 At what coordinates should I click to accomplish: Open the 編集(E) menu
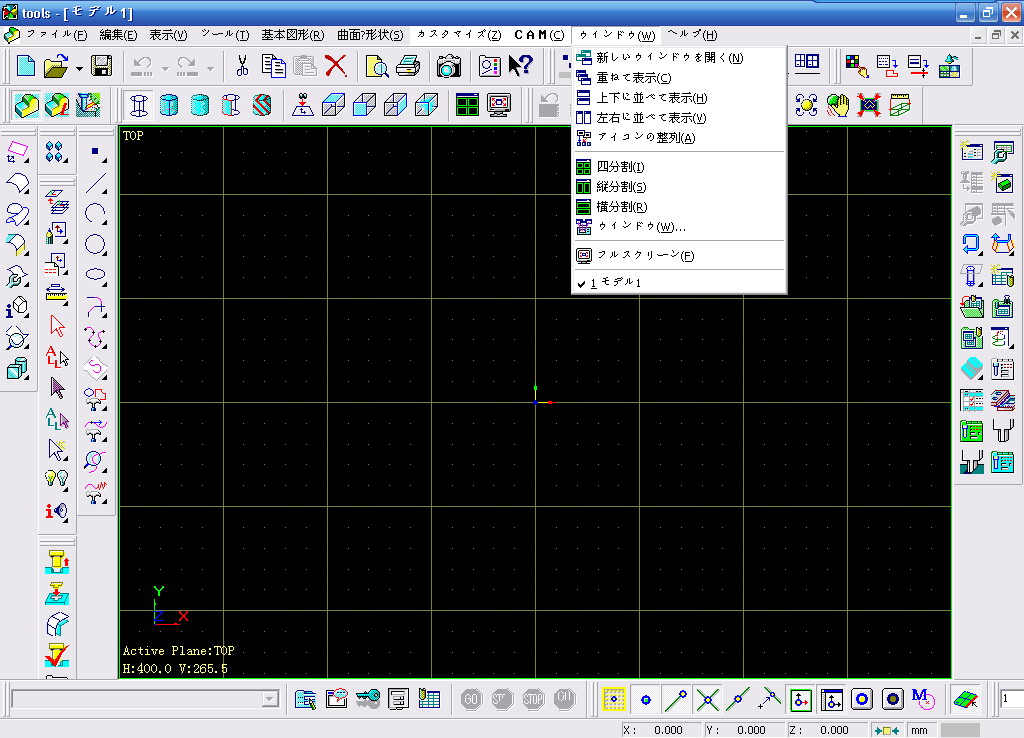click(118, 35)
